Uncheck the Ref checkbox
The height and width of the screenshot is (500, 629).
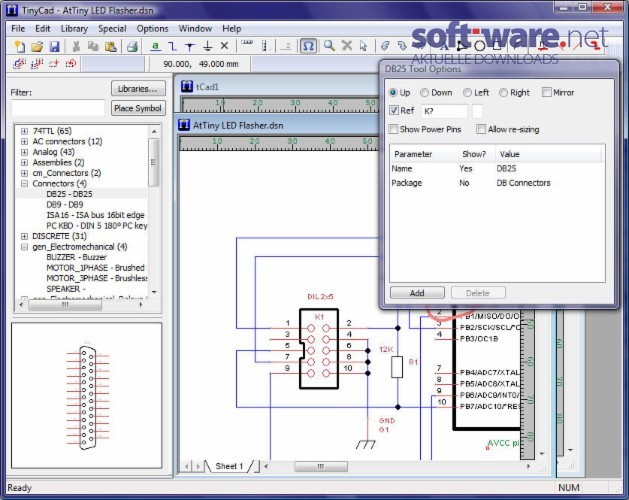(394, 110)
